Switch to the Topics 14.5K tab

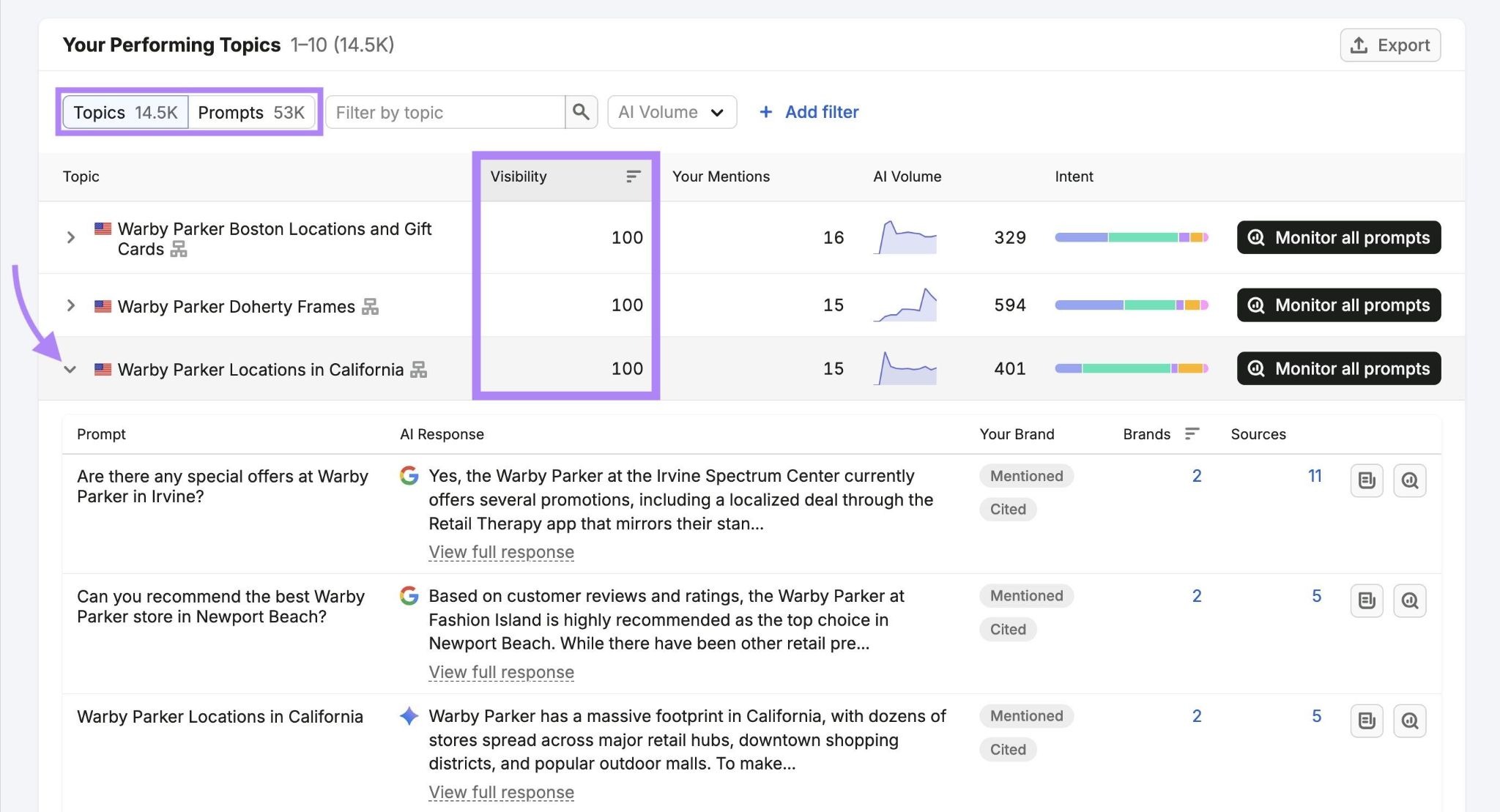point(125,112)
